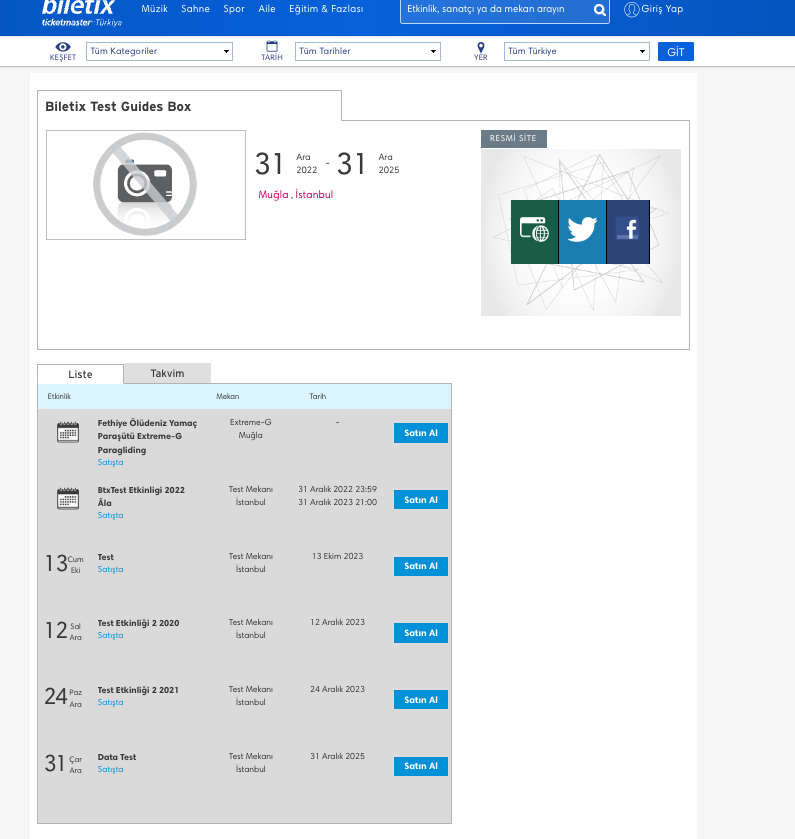This screenshot has width=795, height=839.
Task: Click Satın Al for Fethiye Ölüdeniz Paragliding
Action: (x=421, y=433)
